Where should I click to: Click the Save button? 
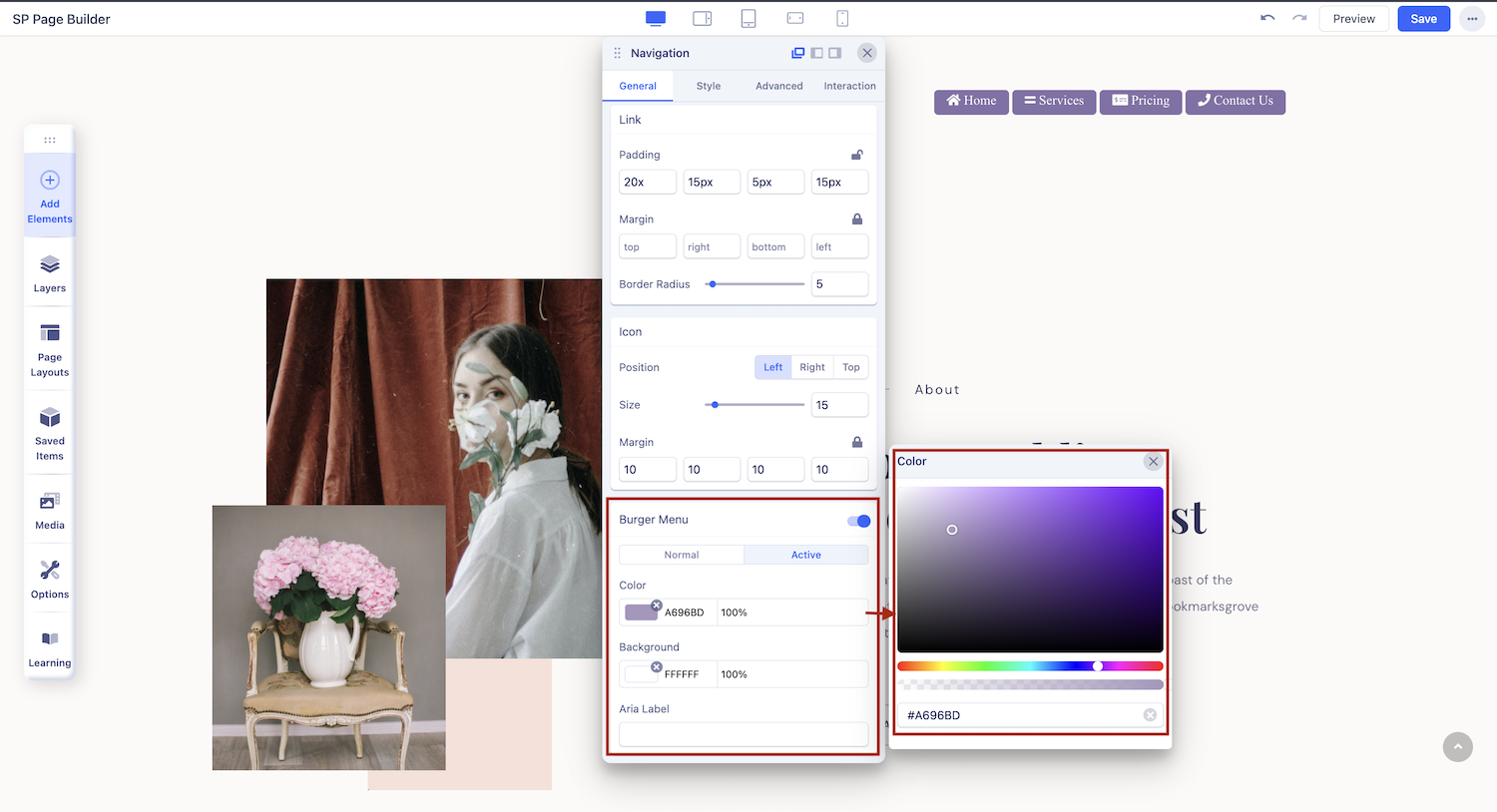coord(1423,19)
